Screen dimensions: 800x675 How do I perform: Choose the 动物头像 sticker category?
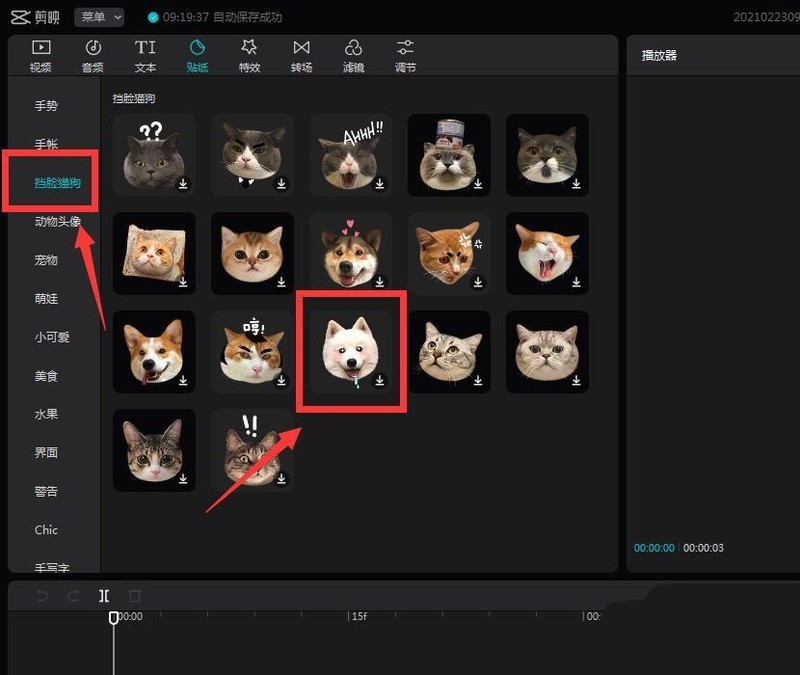pos(58,221)
